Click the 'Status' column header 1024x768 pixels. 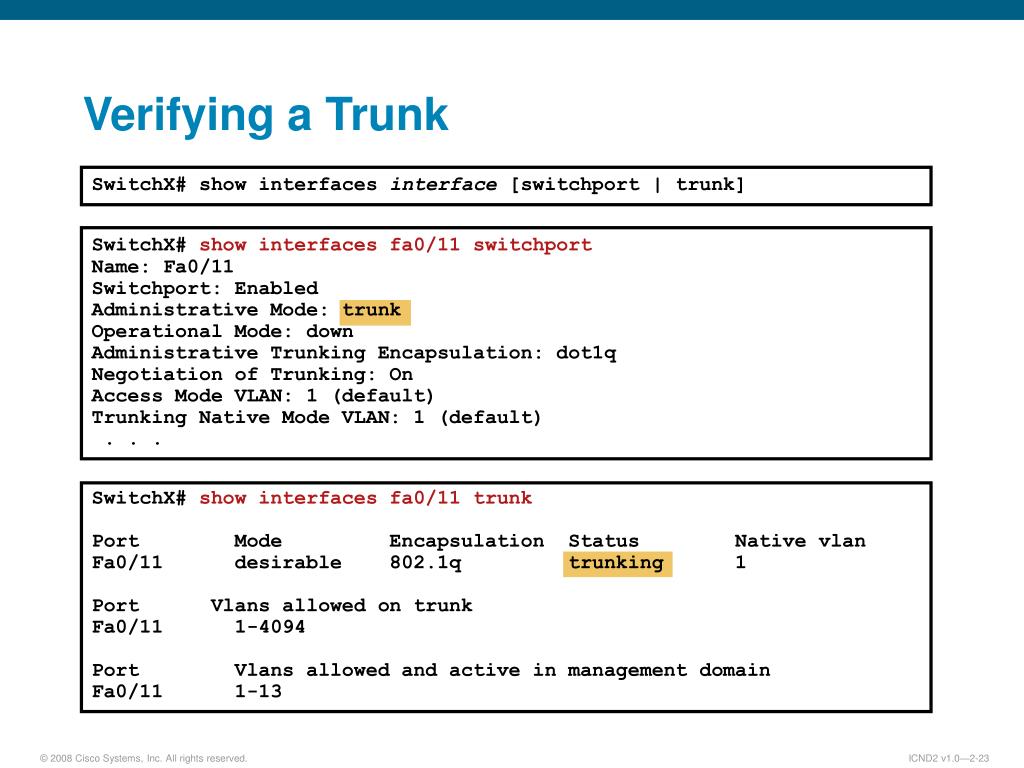click(x=603, y=541)
